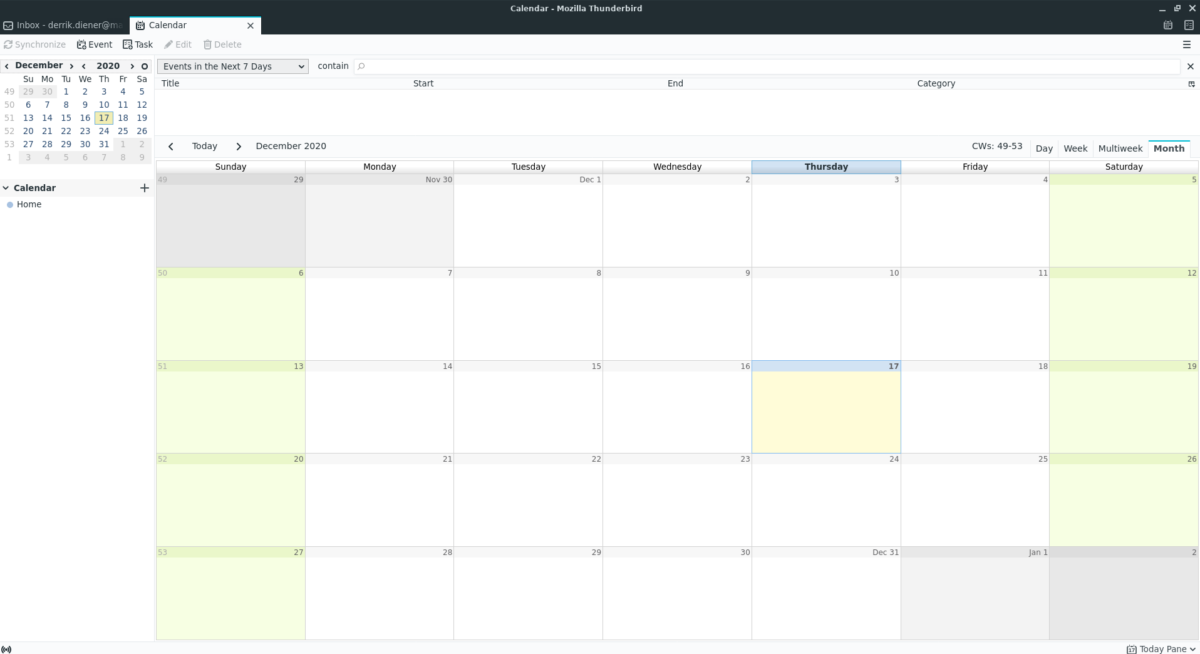Select week 51 number in mini calendar
Viewport: 1200px width, 654px height.
9,118
